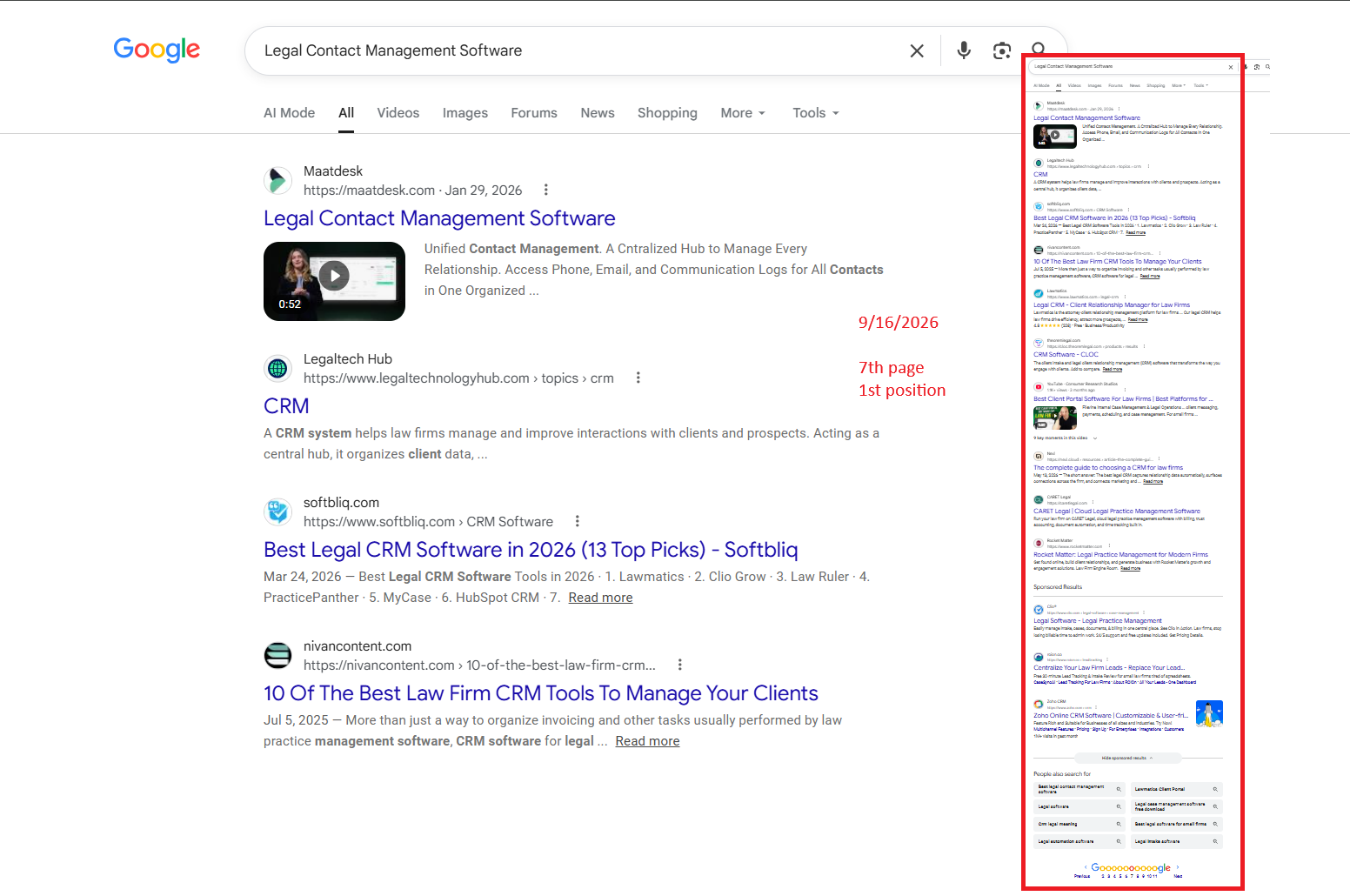1350x896 pixels.
Task: Click the 'Legaltech Hub' site name
Action: point(348,359)
